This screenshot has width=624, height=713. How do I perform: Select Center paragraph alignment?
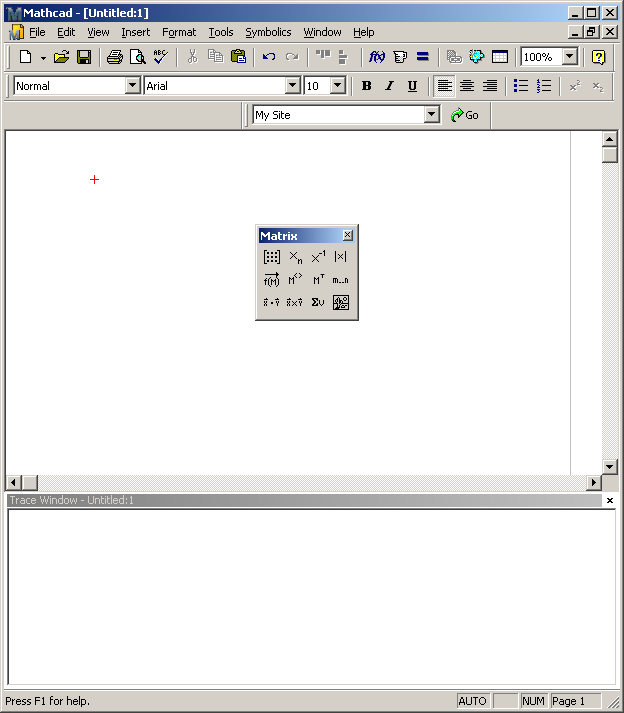[467, 86]
